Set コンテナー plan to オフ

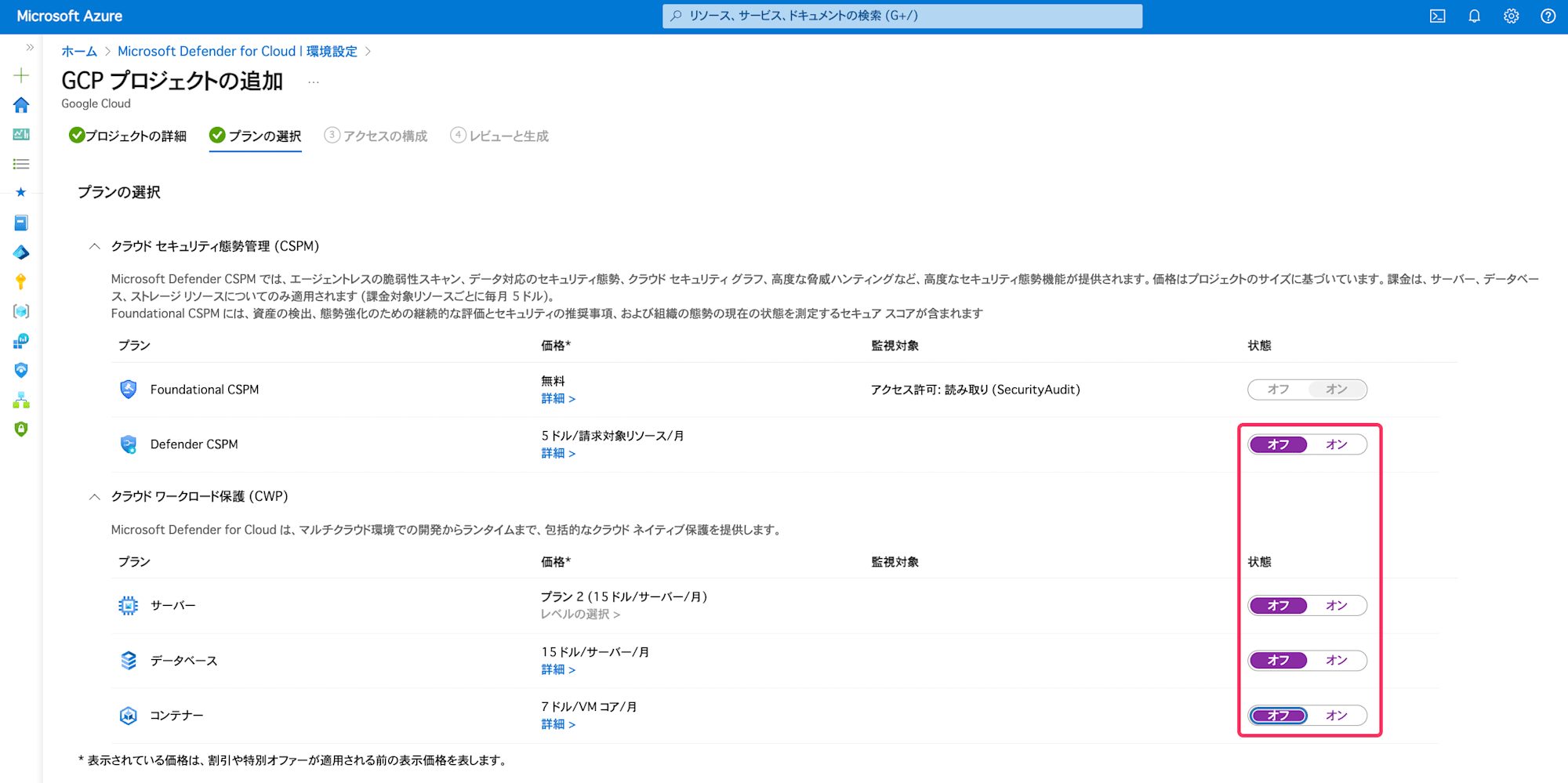pos(1278,716)
